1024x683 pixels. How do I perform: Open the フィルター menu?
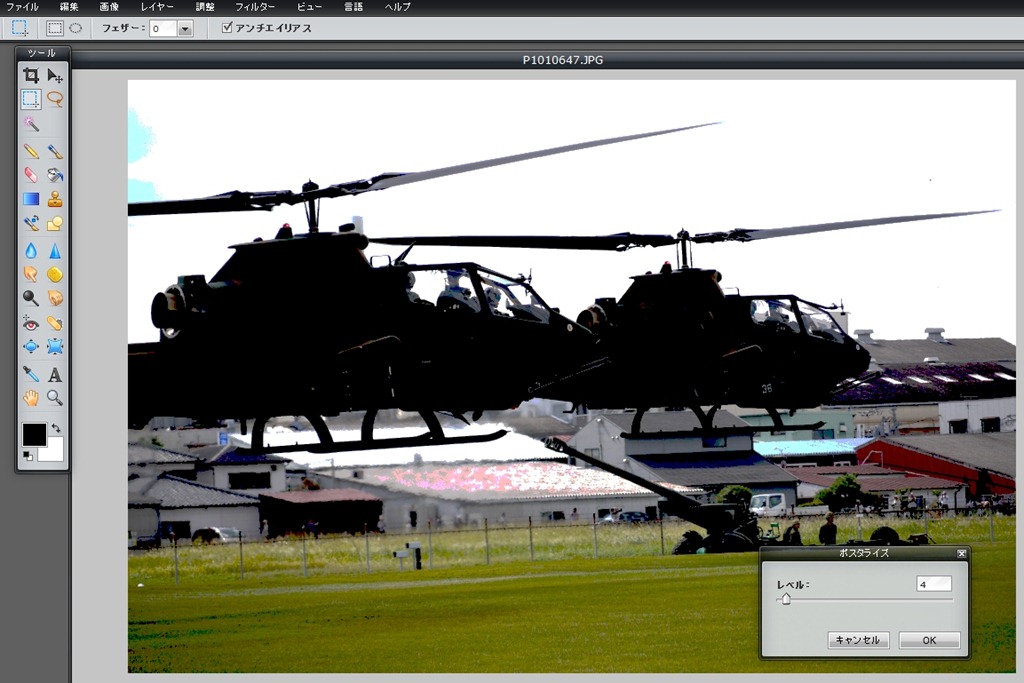(254, 7)
